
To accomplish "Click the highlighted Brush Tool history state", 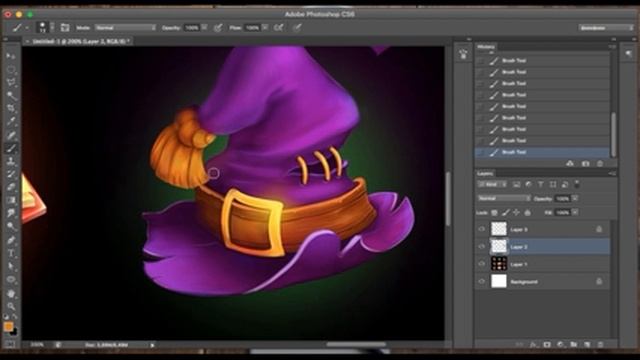I will [542, 152].
